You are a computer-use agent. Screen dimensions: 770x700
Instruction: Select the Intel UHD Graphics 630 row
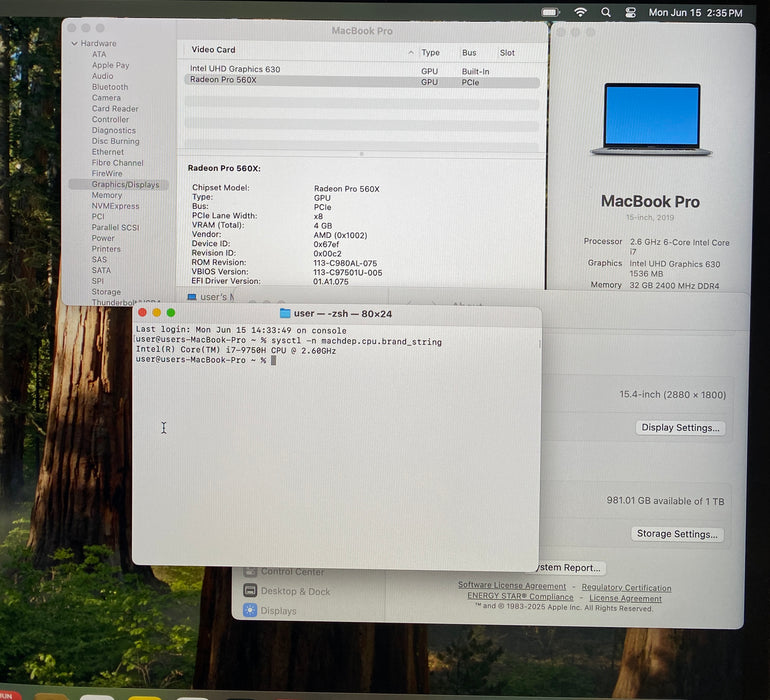[x=362, y=70]
